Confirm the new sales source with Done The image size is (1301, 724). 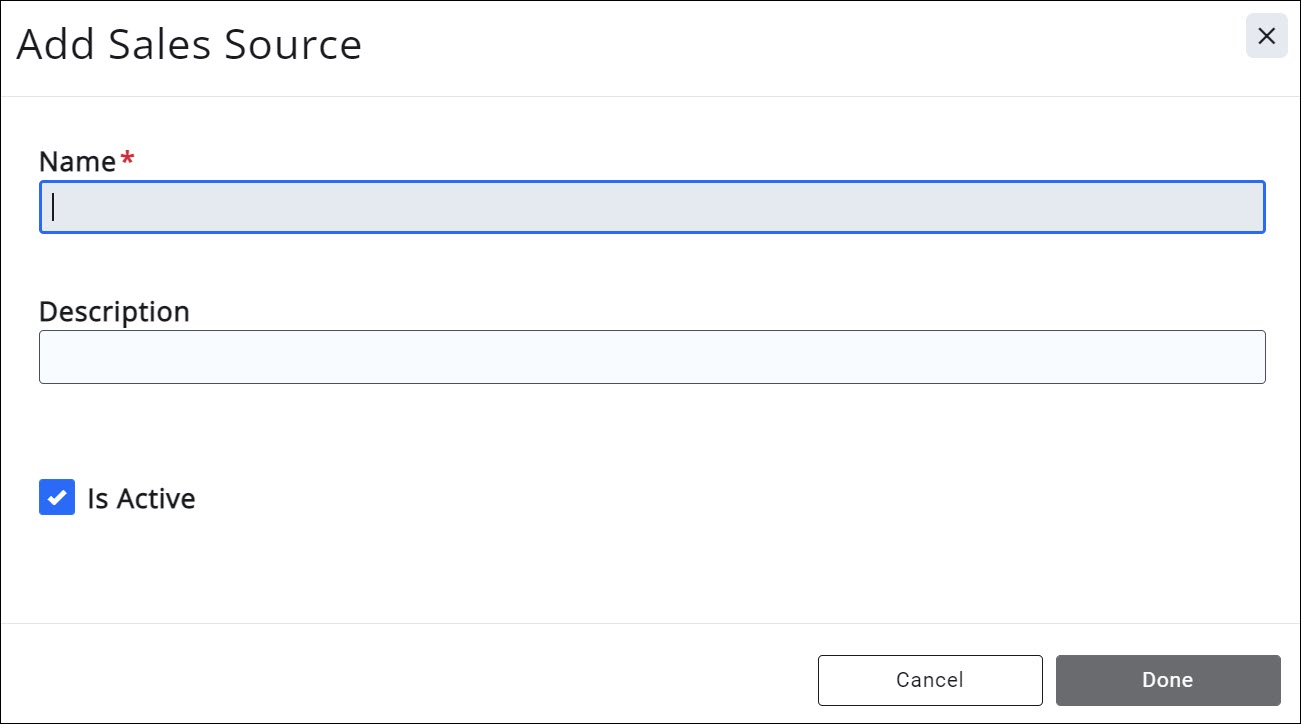tap(1167, 680)
